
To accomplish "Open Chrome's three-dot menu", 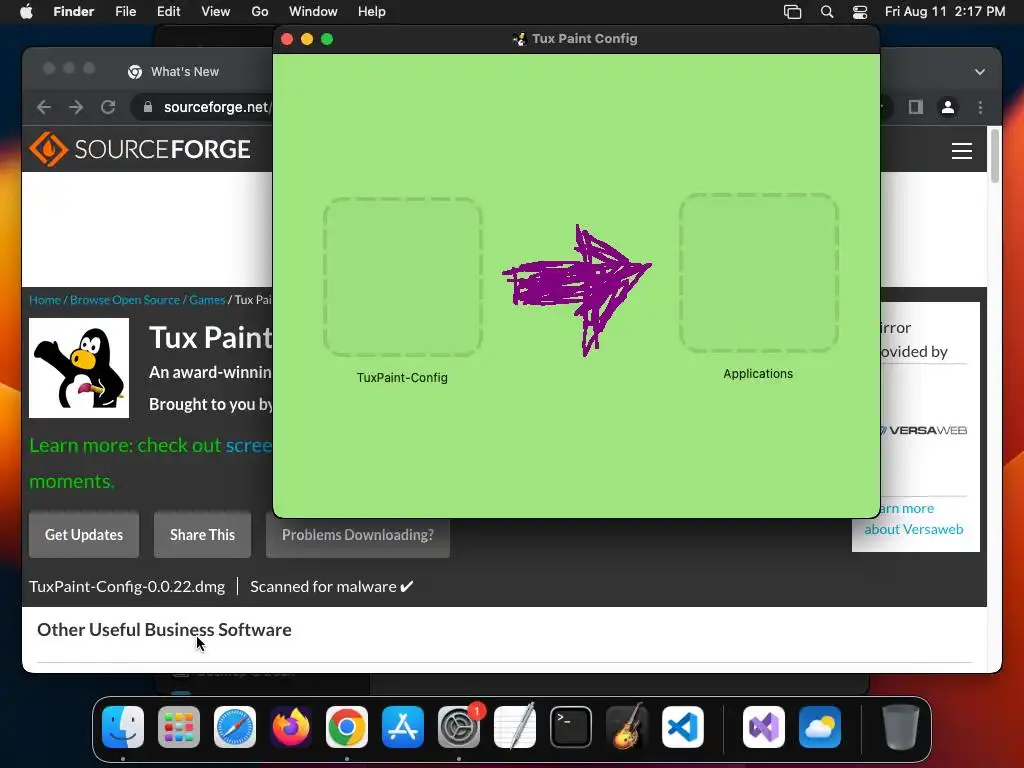I will 980,107.
